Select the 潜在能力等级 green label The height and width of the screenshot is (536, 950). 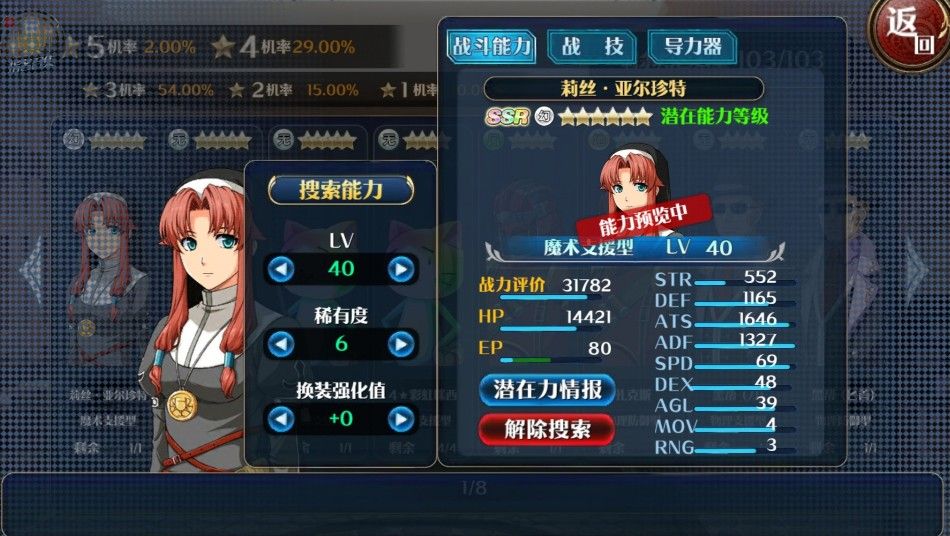click(x=714, y=116)
